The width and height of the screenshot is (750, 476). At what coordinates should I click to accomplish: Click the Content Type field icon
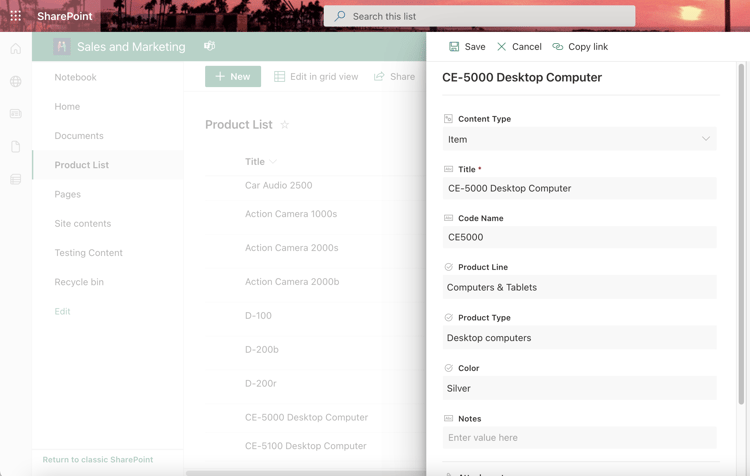coord(448,119)
